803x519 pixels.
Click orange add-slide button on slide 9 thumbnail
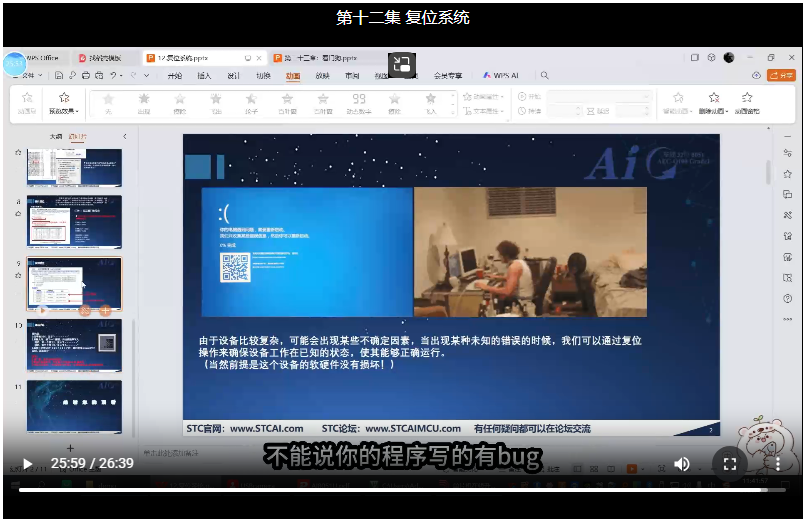point(105,310)
